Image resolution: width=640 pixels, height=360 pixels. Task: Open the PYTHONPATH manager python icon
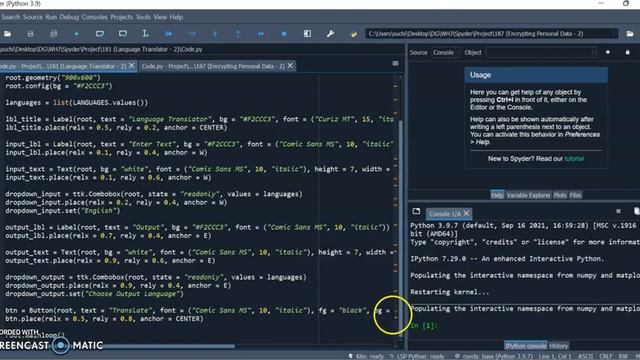(353, 34)
